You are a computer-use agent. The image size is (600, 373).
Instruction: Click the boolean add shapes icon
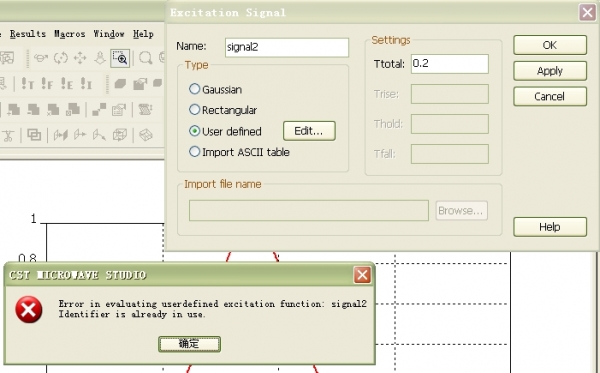[x=13, y=109]
